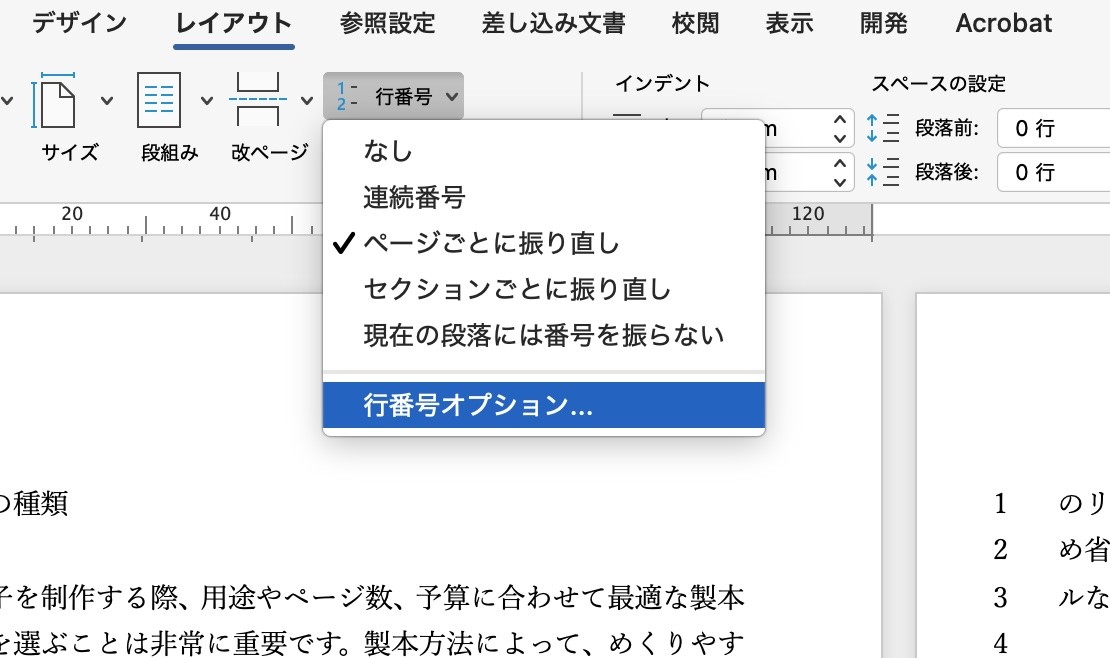Select 現在の段落には番号を振らない
This screenshot has height=658, width=1110.
coord(544,335)
